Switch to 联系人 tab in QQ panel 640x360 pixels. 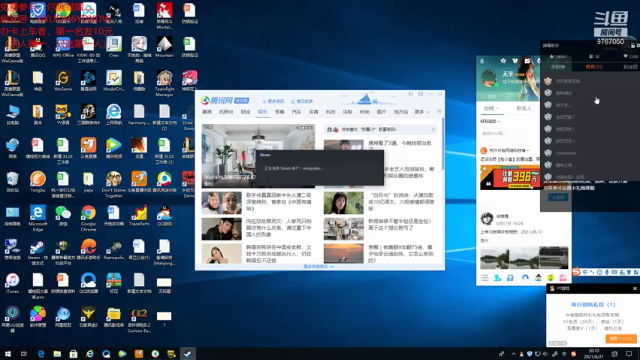pyautogui.click(x=524, y=109)
